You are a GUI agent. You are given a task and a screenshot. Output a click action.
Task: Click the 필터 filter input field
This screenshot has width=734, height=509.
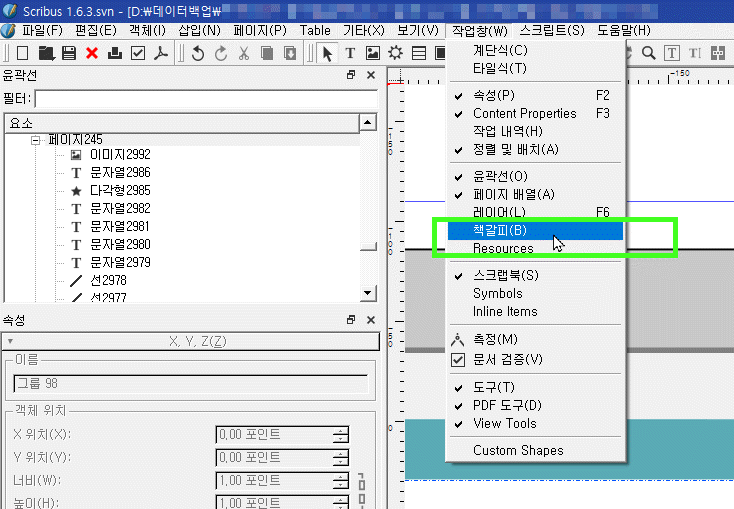pyautogui.click(x=206, y=99)
